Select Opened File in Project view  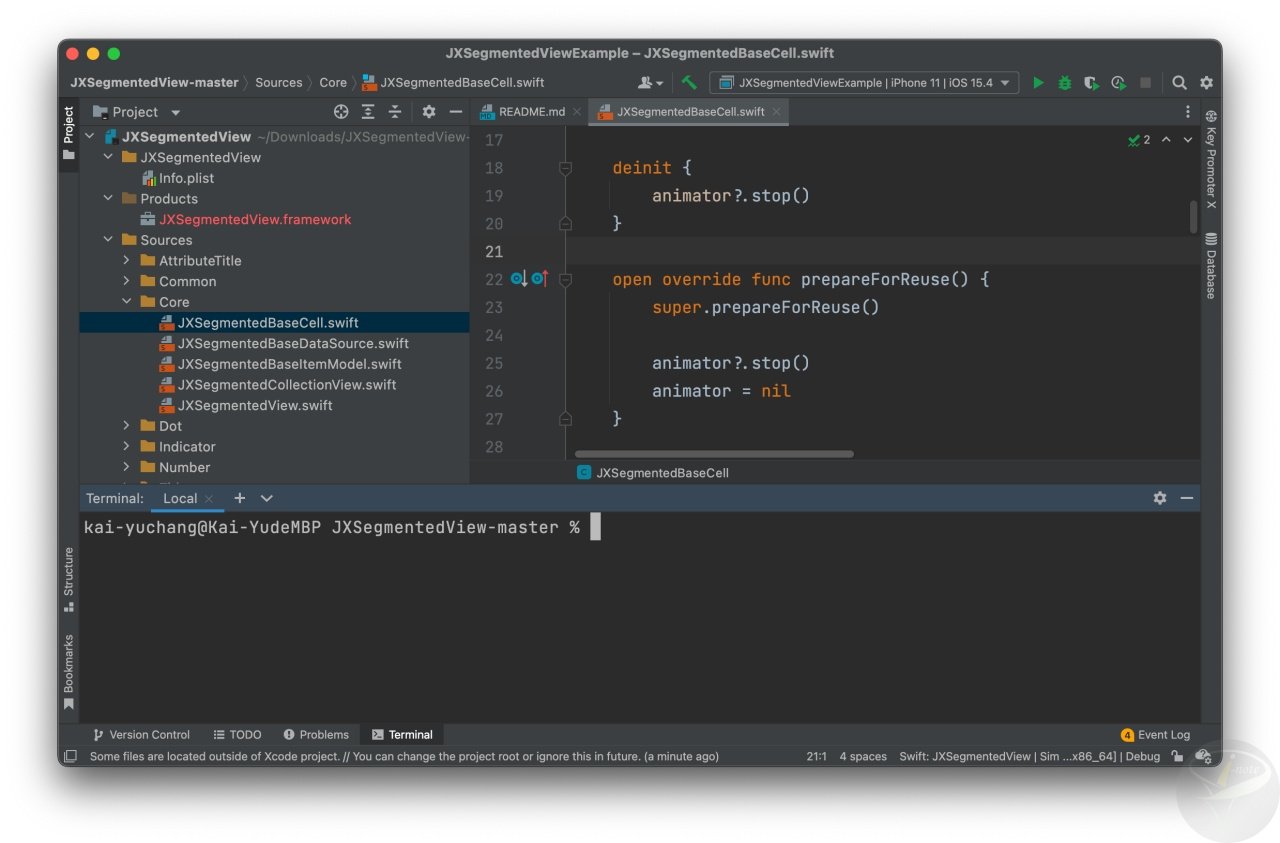(x=341, y=111)
